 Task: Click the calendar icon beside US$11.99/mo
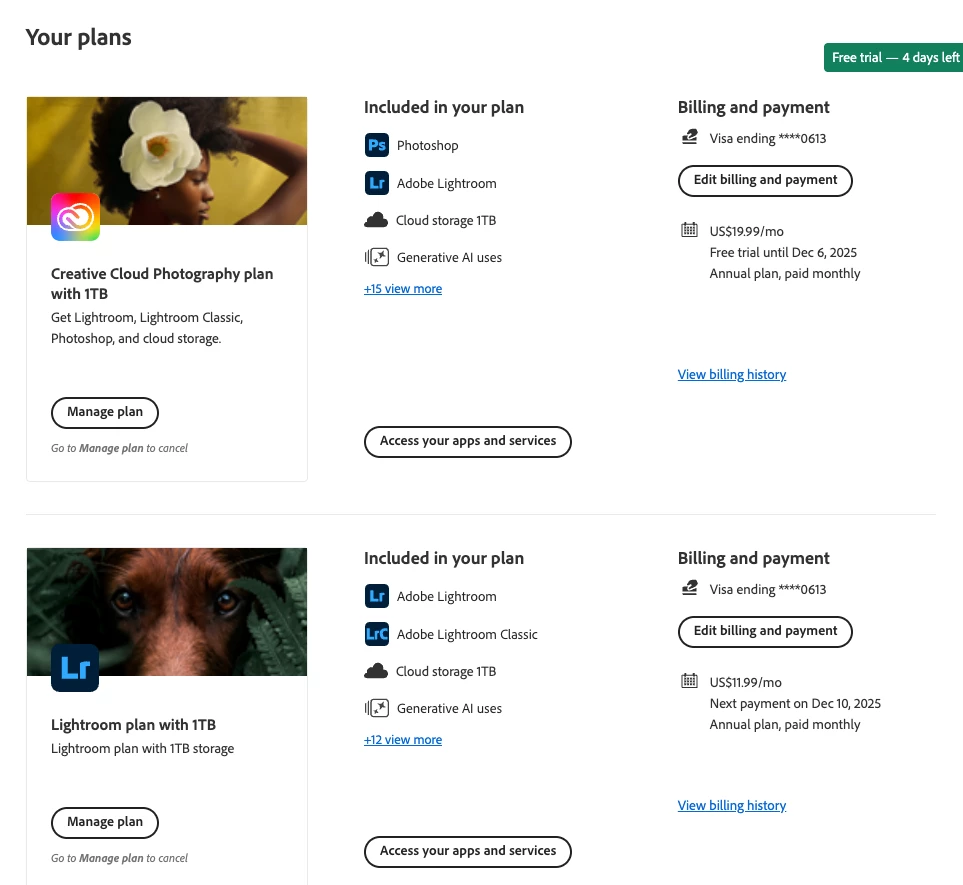click(x=689, y=681)
